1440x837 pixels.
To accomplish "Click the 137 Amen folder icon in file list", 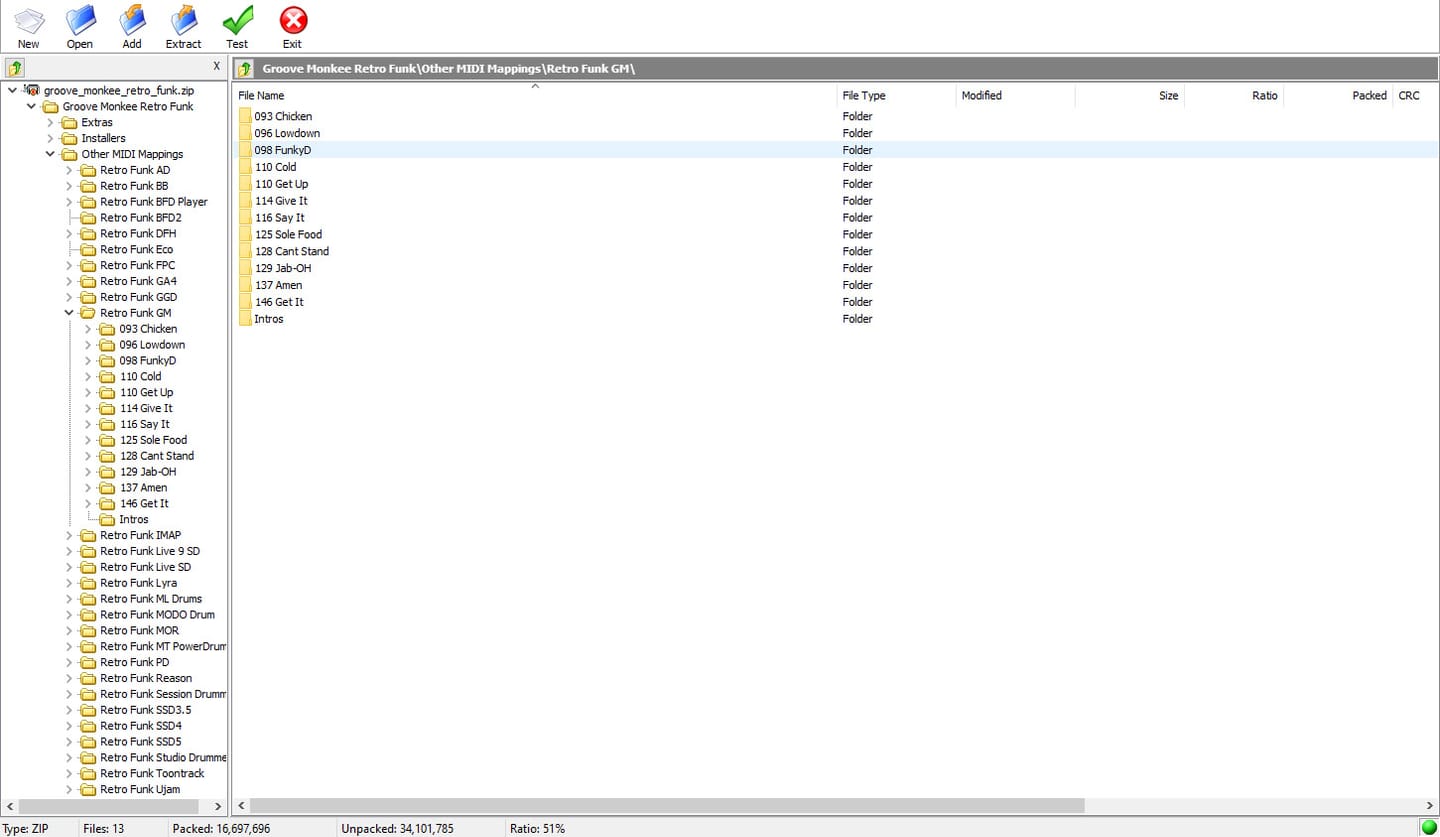I will click(x=245, y=285).
